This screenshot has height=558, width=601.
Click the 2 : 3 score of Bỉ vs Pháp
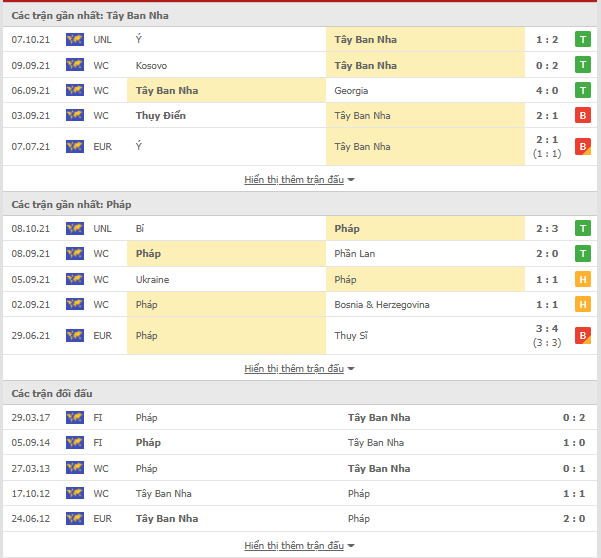point(547,229)
